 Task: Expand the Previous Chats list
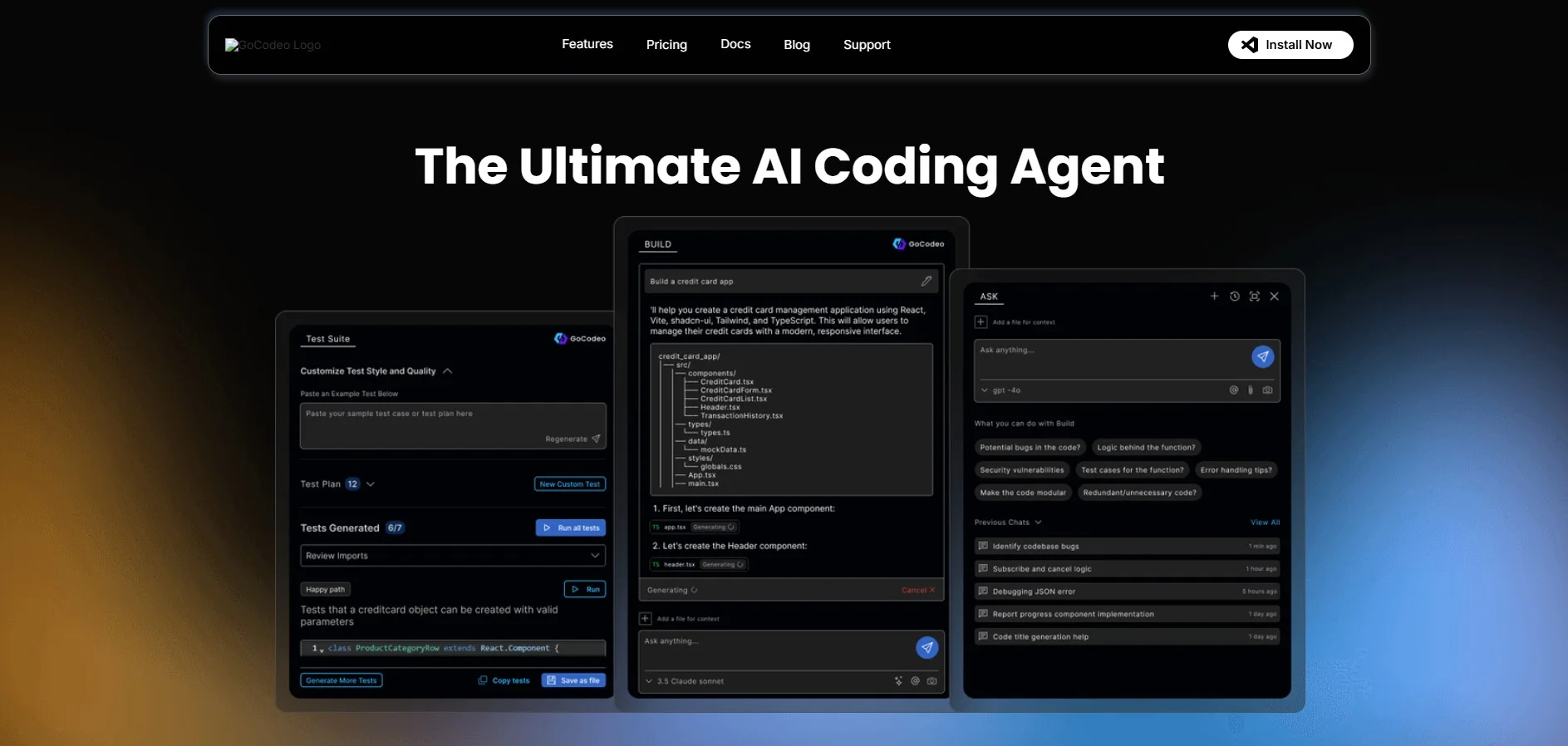pyautogui.click(x=1038, y=523)
